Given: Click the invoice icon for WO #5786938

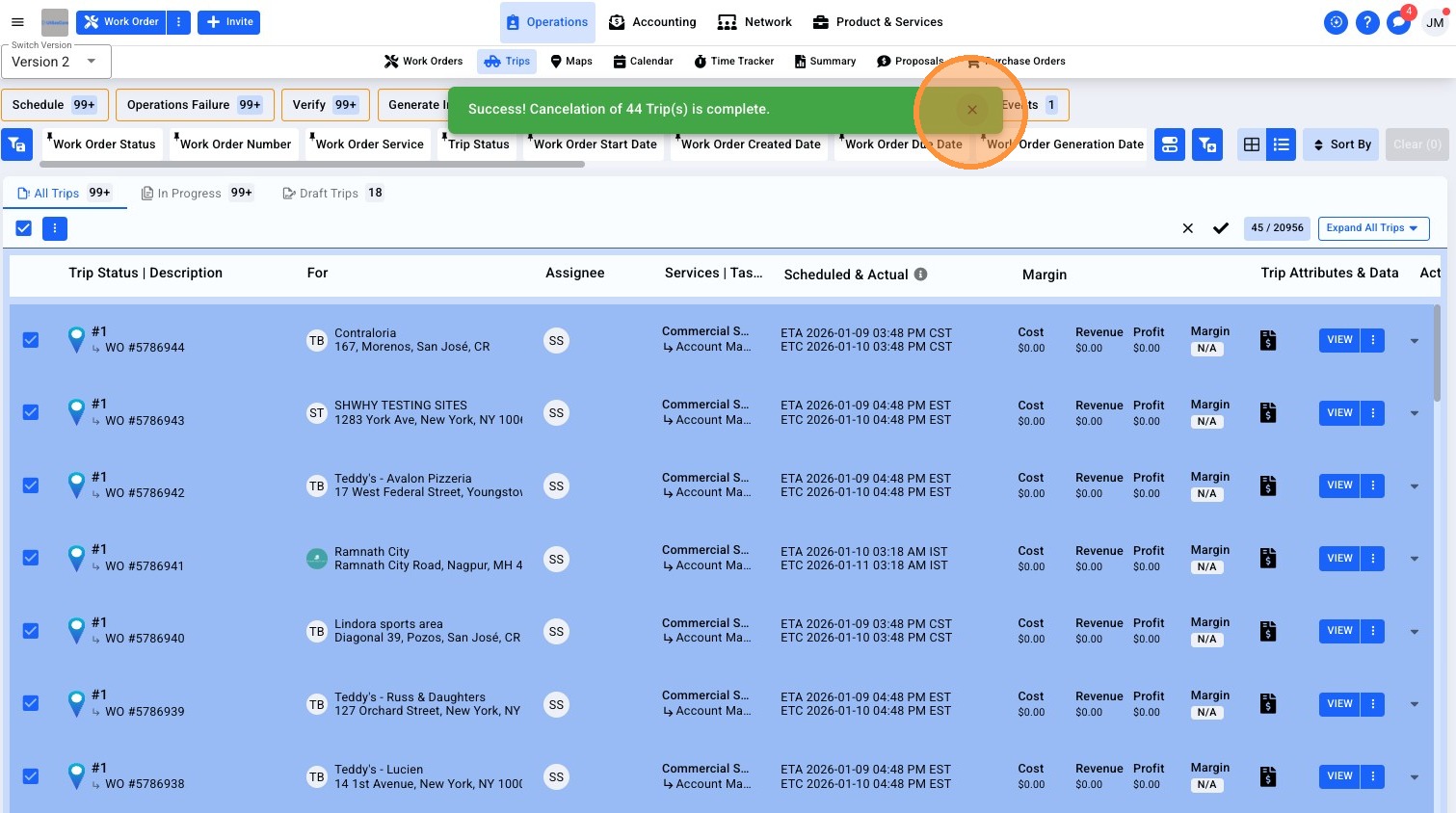Looking at the screenshot, I should point(1268,776).
